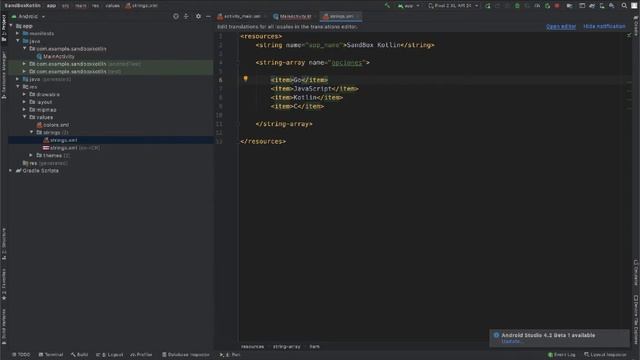Click the 'values' breadcrumb in navigation bar
The width and height of the screenshot is (640, 360).
tap(112, 6)
